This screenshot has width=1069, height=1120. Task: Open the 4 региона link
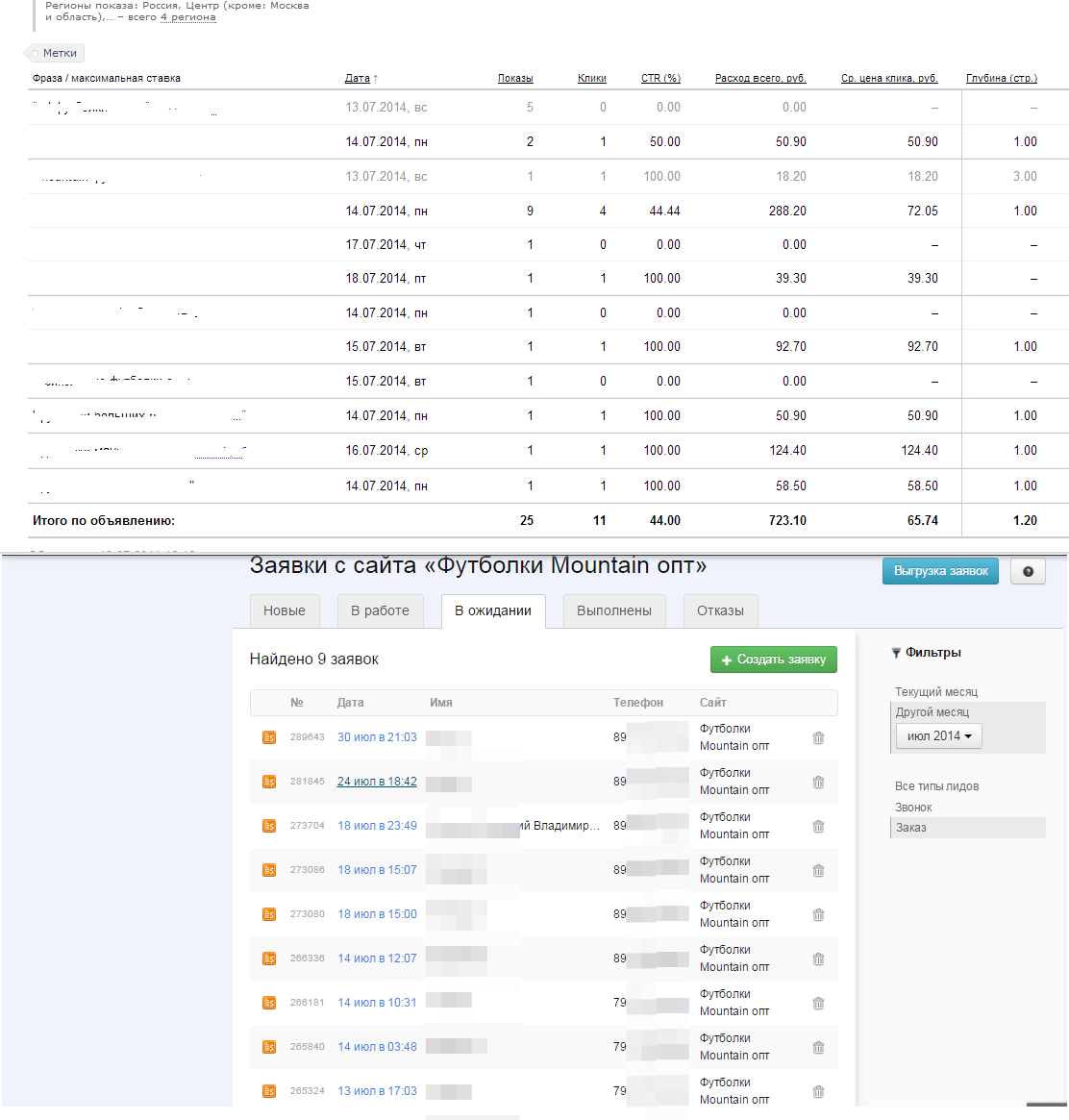pyautogui.click(x=188, y=17)
